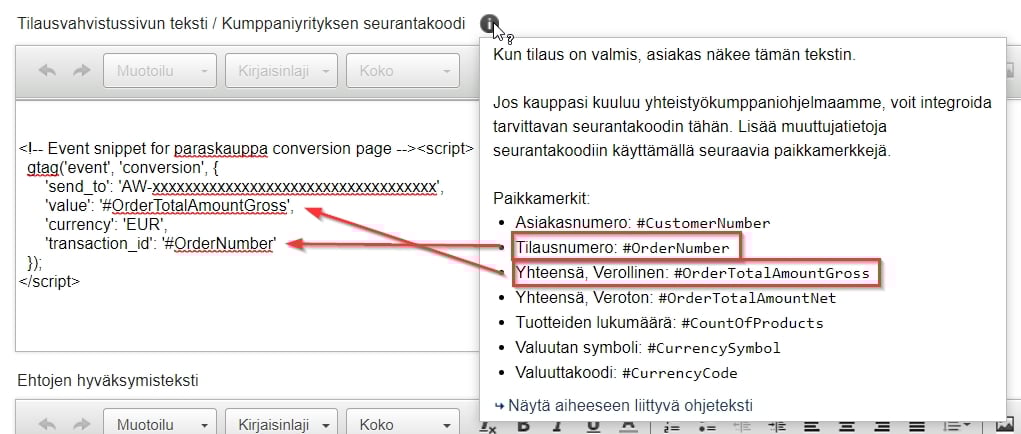Open the line height dropdown icon
Viewport: 1021px width, 434px height.
(x=957, y=427)
